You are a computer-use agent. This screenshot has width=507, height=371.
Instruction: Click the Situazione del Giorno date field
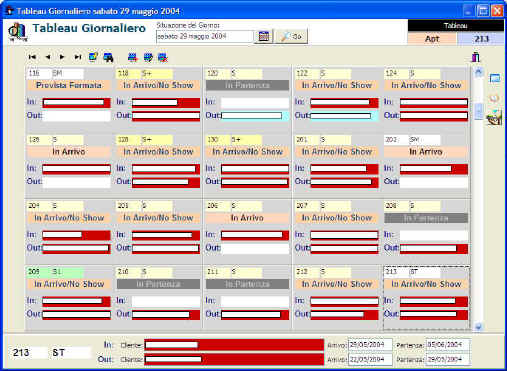click(205, 36)
